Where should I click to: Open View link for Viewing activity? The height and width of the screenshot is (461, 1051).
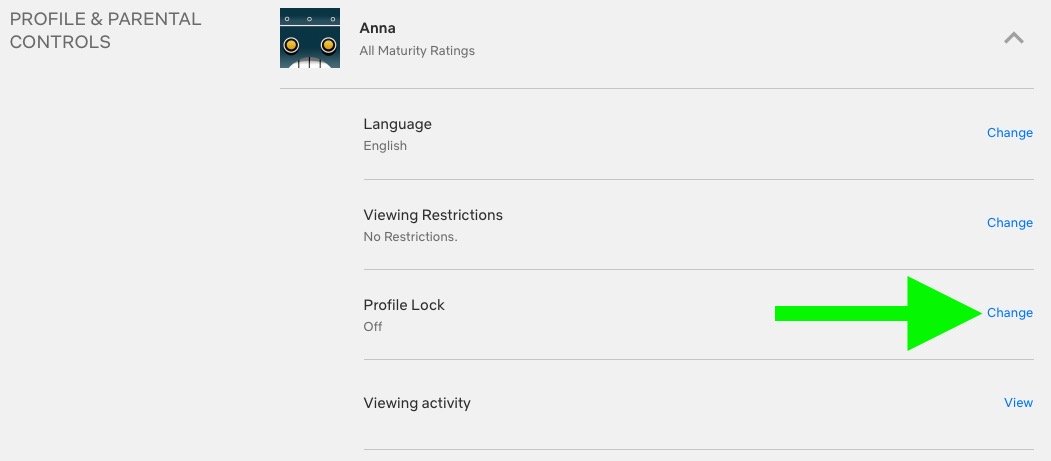(x=1018, y=403)
